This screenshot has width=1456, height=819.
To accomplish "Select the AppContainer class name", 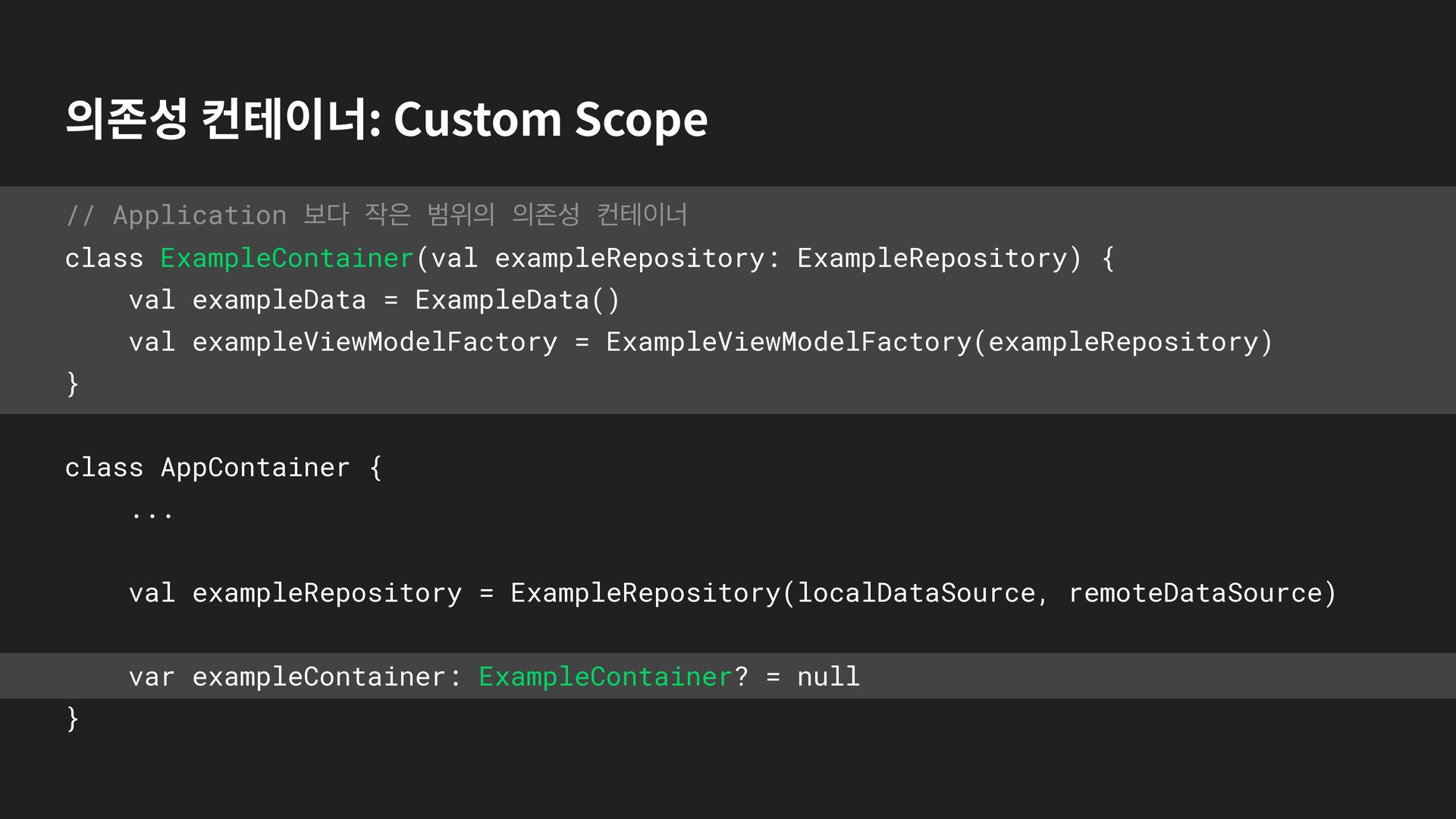I will [255, 468].
